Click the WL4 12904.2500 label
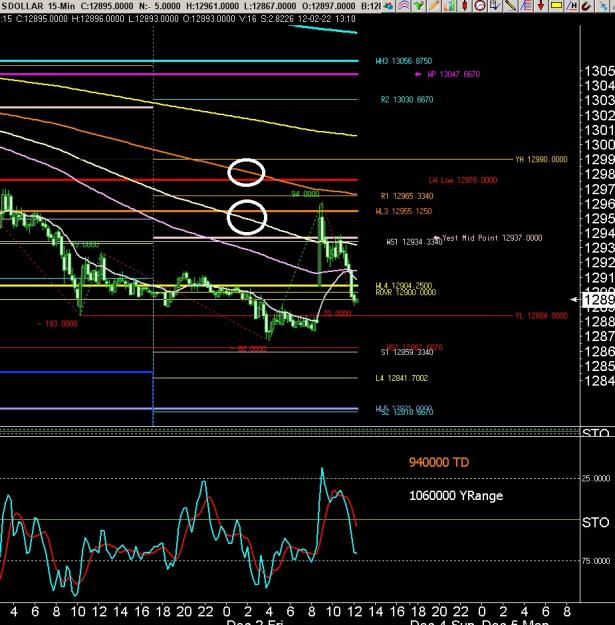 [404, 285]
